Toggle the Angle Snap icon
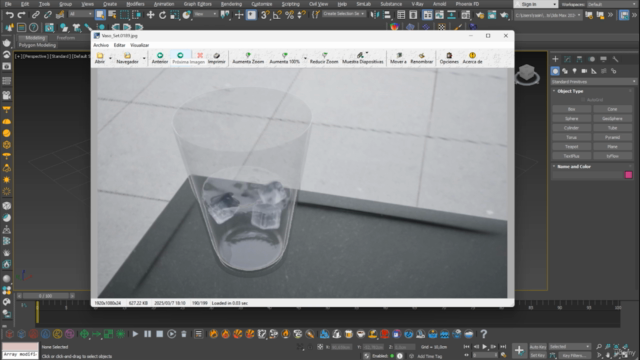The image size is (640, 360). pyautogui.click(x=277, y=15)
